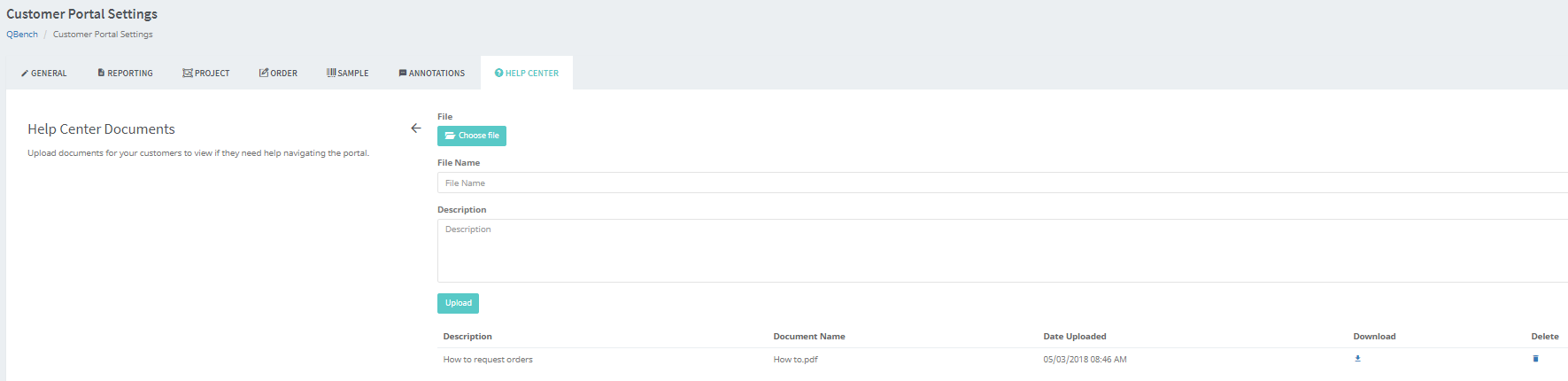
Task: Click the Upload button
Action: (x=458, y=303)
